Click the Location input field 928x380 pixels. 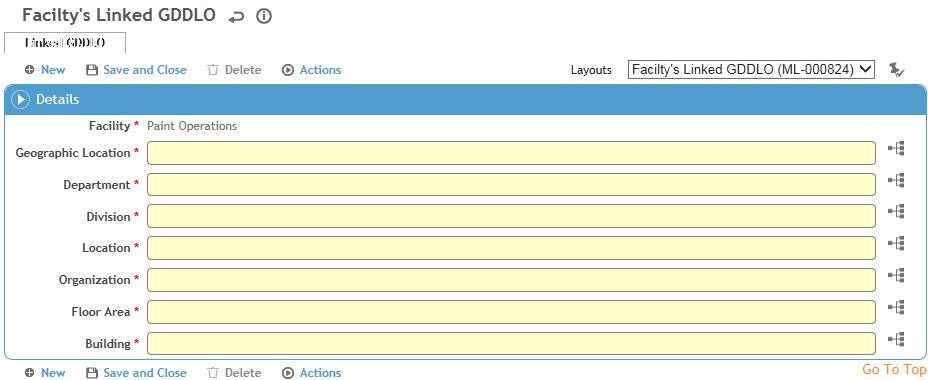511,248
